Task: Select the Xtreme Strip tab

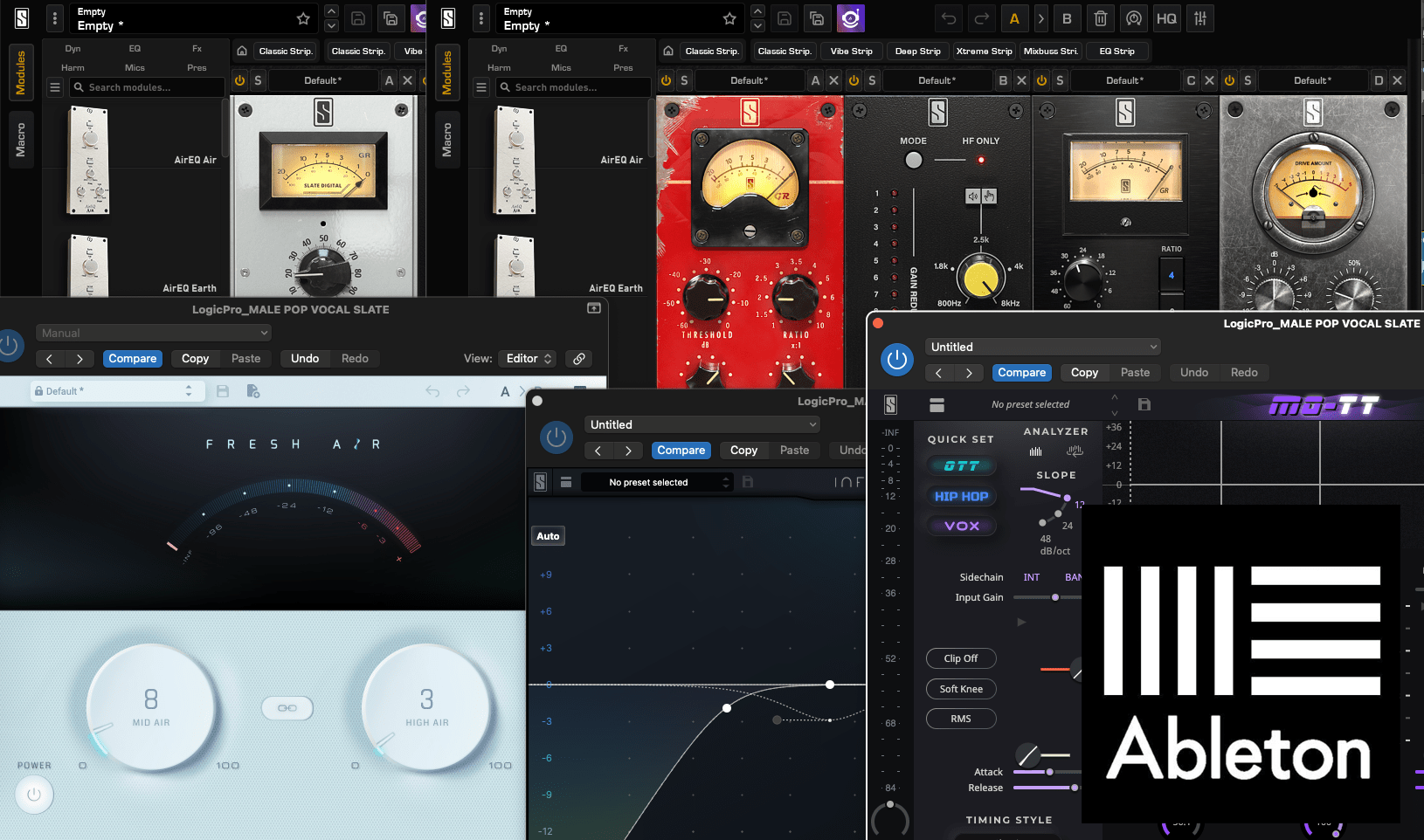Action: click(x=984, y=51)
